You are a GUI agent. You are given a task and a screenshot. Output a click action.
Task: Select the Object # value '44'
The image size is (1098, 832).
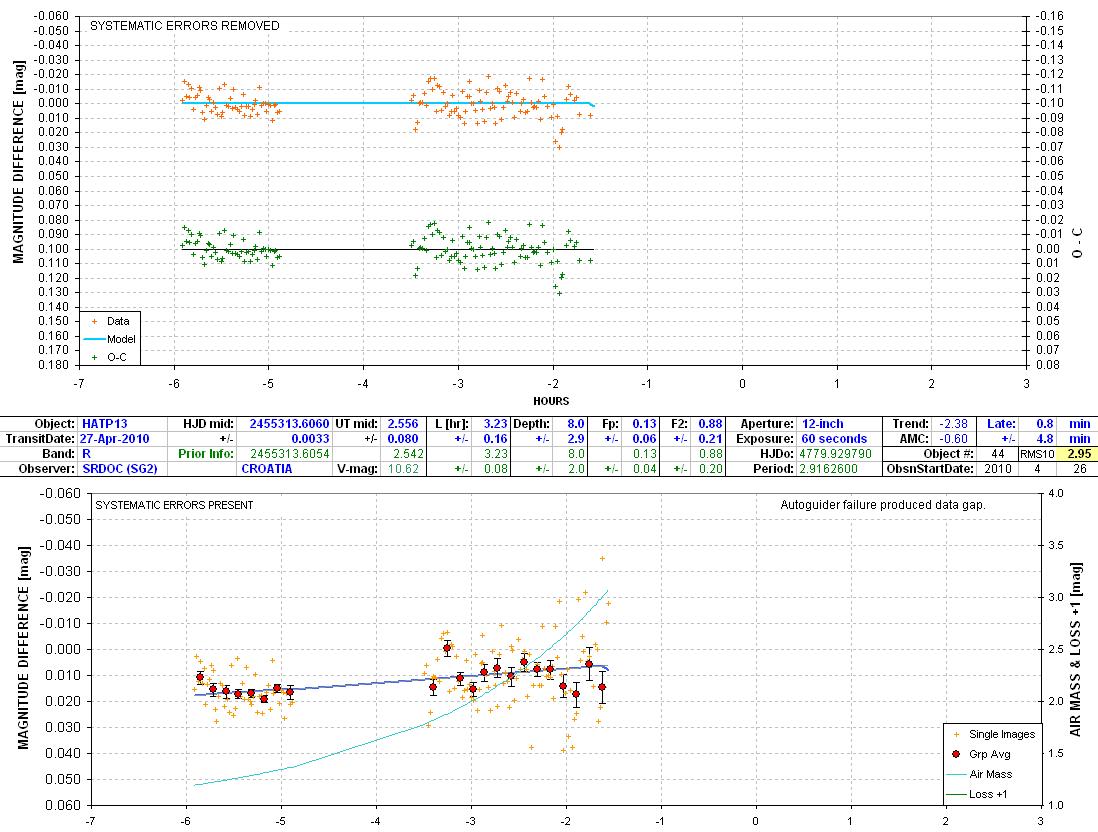point(998,454)
